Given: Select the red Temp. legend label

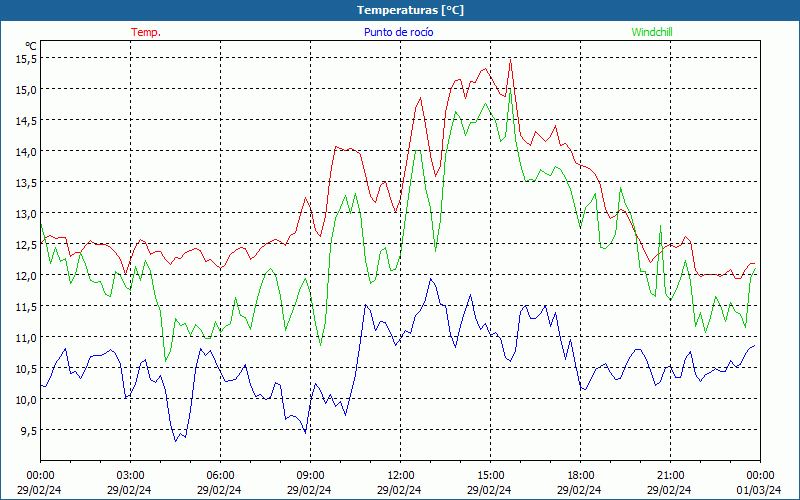Looking at the screenshot, I should (146, 32).
